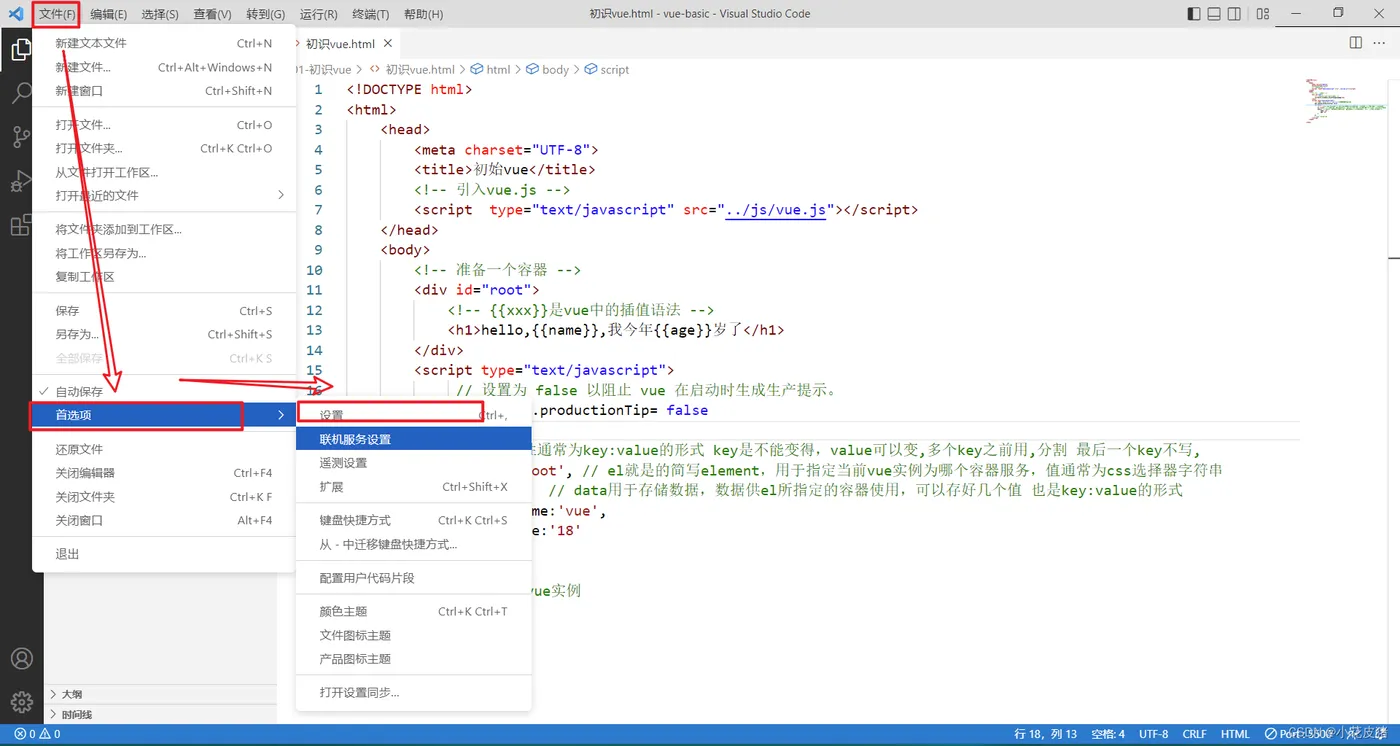1400x746 pixels.
Task: Click the body breadcrumb segment
Action: (548, 70)
